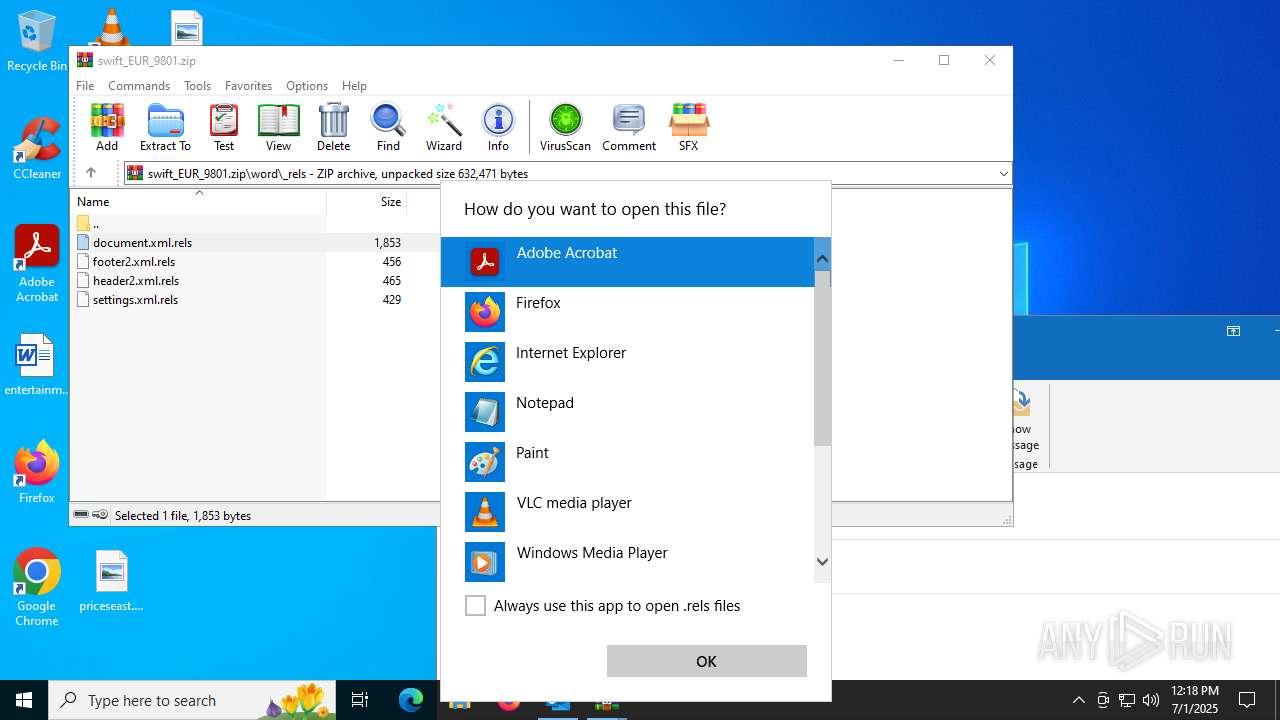Click the Google Chrome desktop shortcut

click(x=37, y=588)
